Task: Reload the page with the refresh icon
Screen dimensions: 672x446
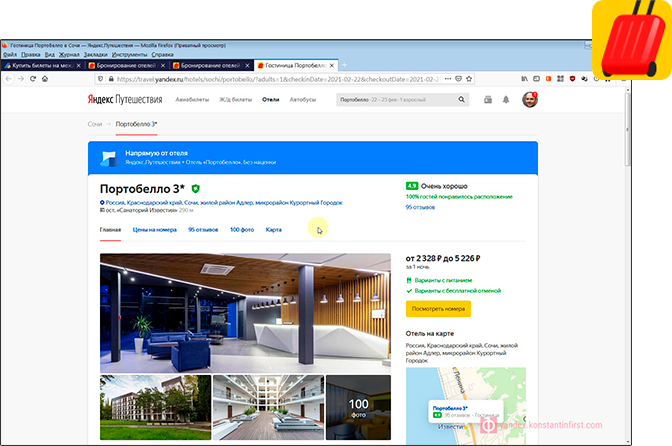Action: point(33,79)
